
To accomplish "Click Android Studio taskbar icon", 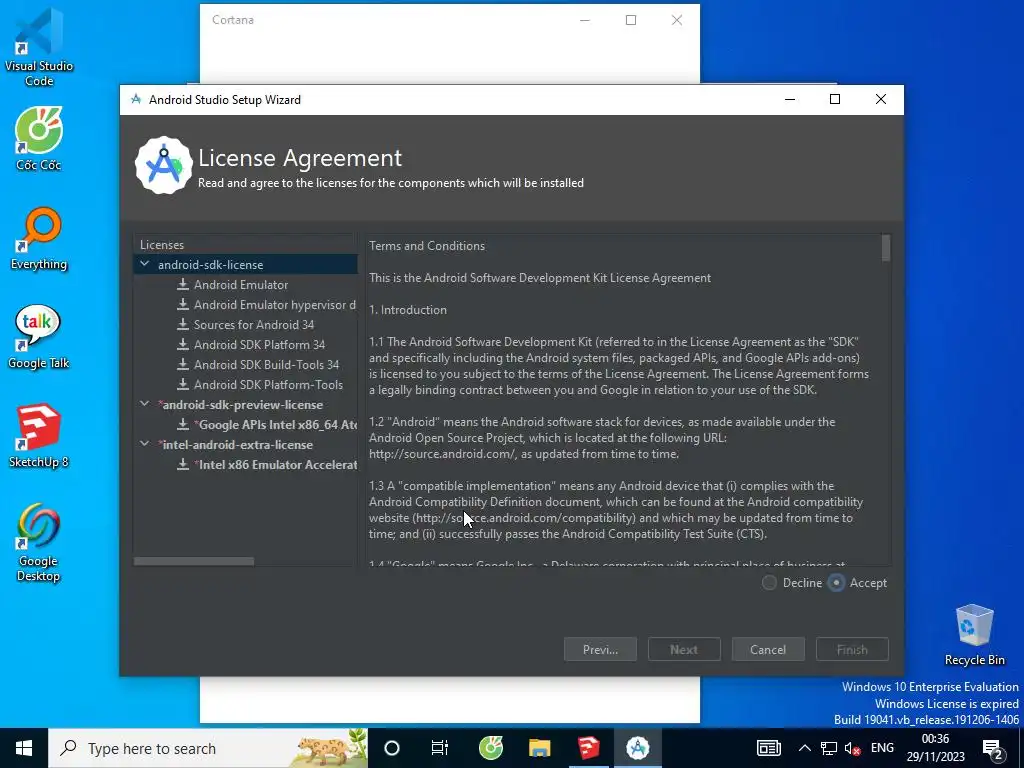I will coord(637,748).
